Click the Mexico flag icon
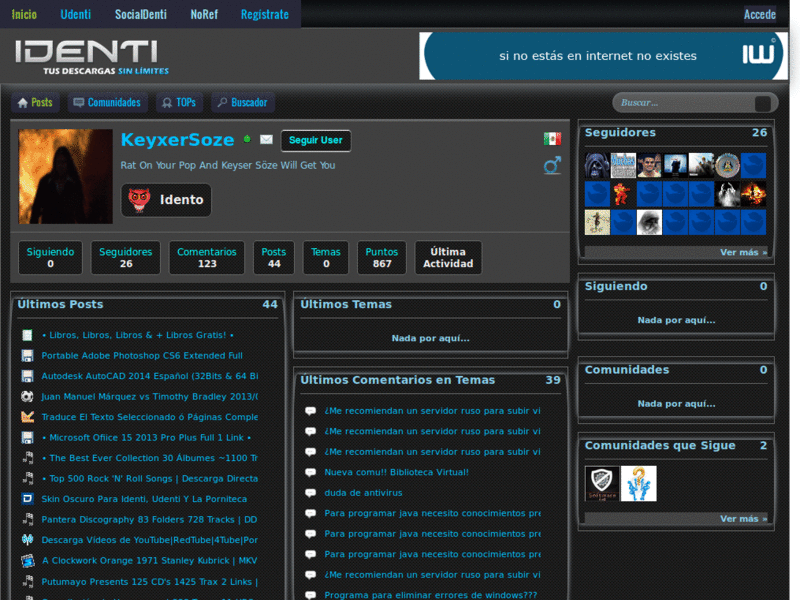Image resolution: width=800 pixels, height=600 pixels. click(552, 138)
